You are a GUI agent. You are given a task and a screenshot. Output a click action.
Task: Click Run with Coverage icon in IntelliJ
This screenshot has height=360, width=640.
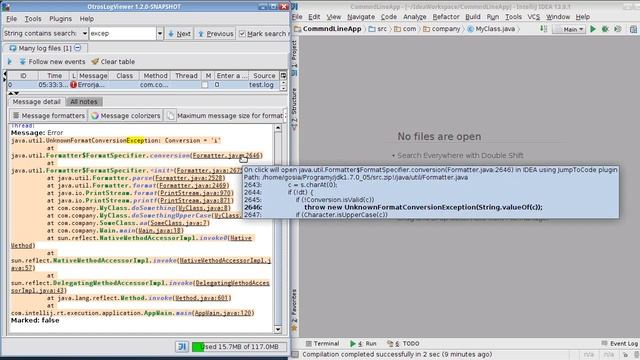pos(618,29)
